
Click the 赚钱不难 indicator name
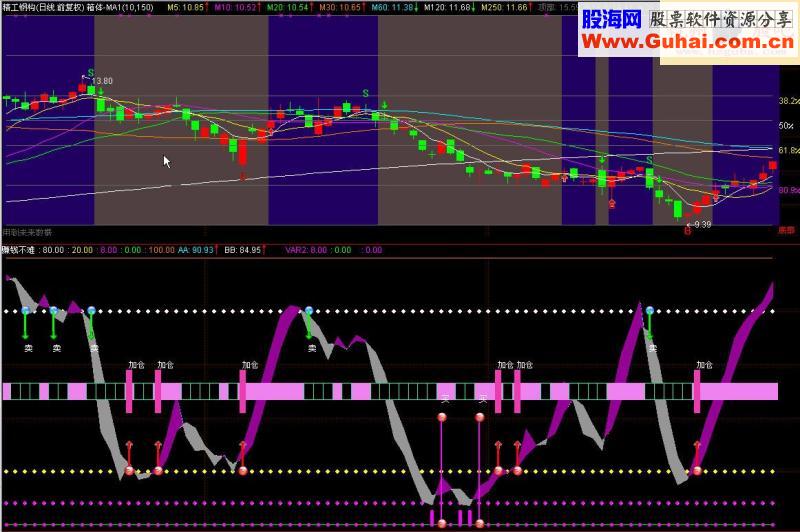click(18, 250)
